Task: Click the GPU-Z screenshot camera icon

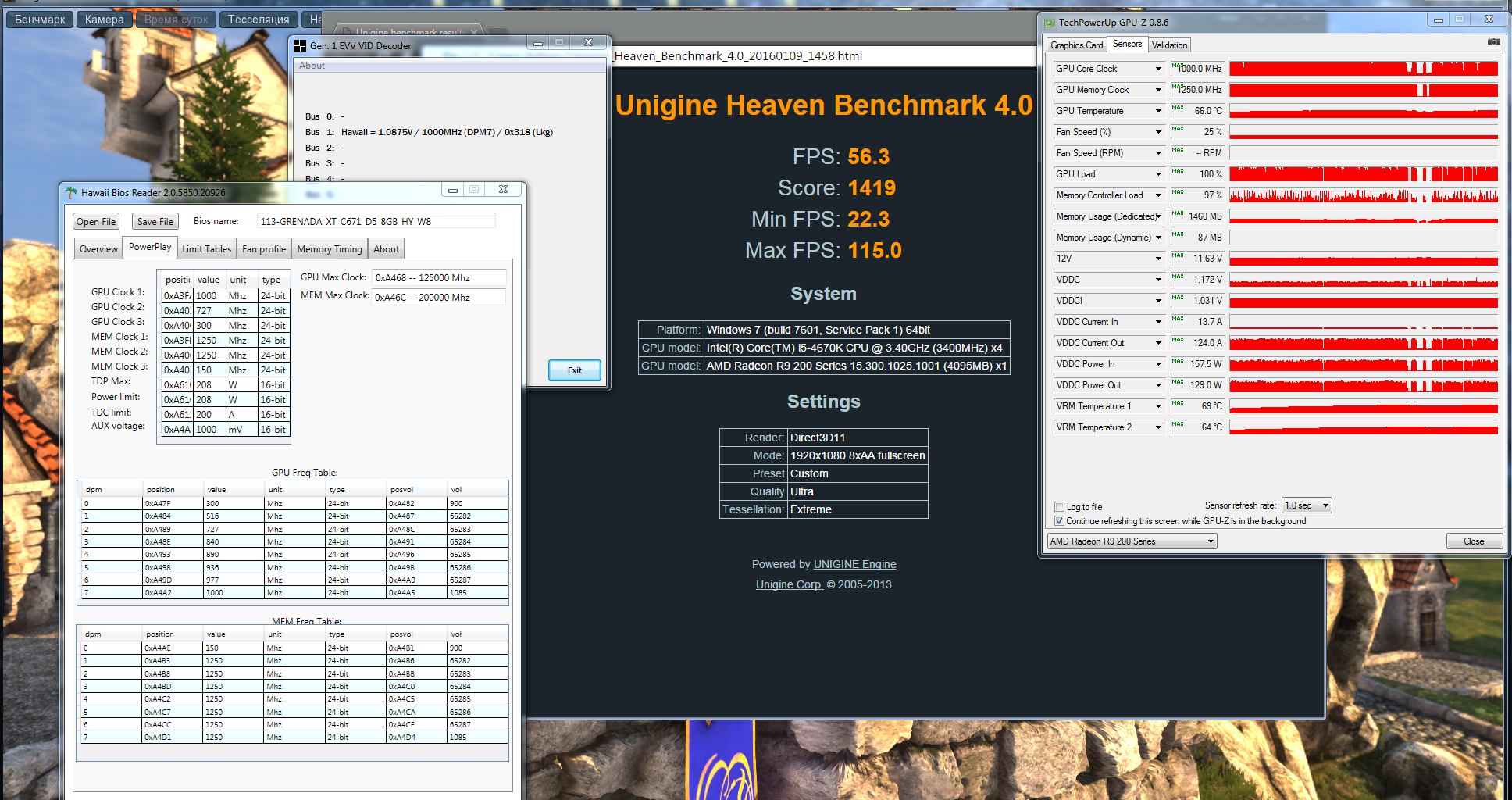Action: tap(1493, 42)
